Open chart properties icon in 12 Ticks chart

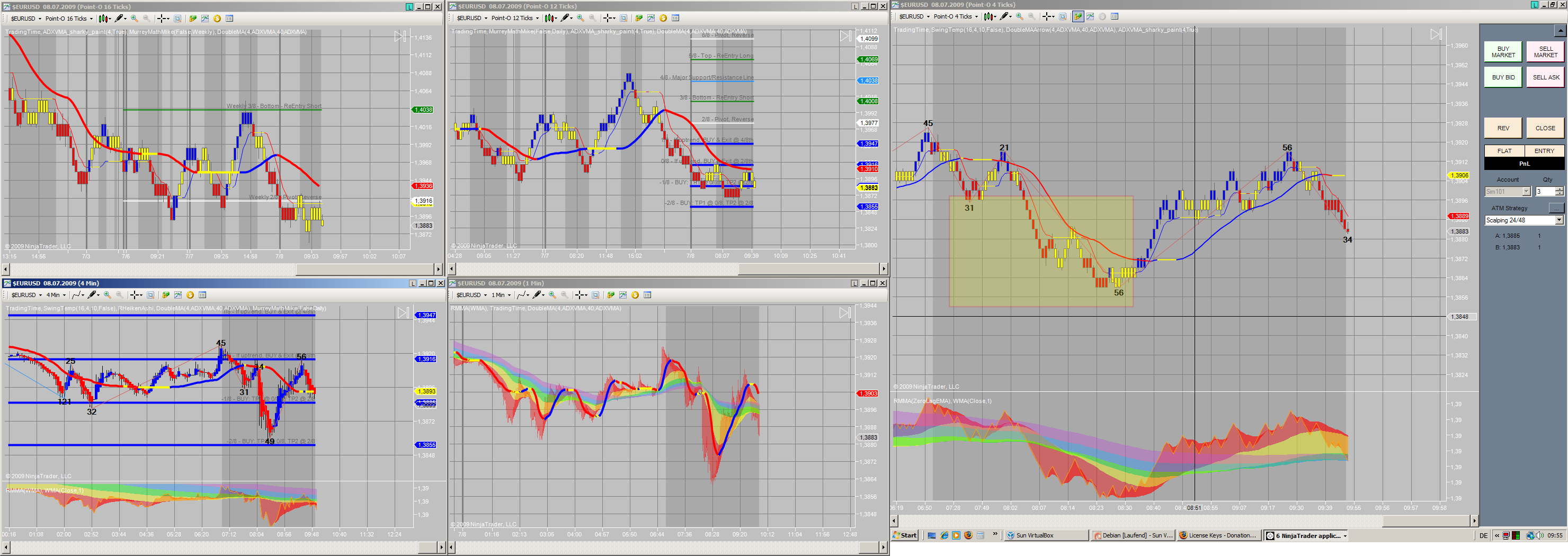point(675,18)
